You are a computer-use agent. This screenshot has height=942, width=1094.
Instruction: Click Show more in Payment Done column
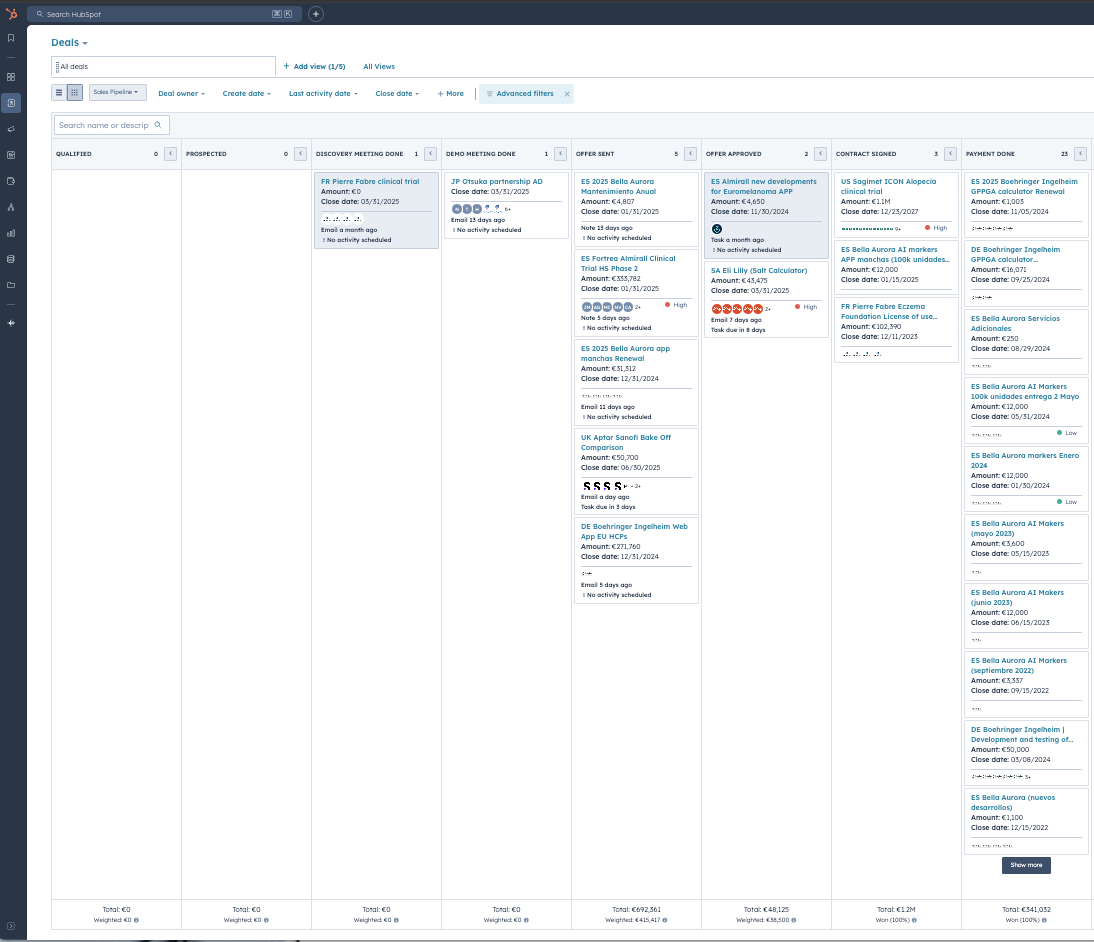click(x=1026, y=865)
